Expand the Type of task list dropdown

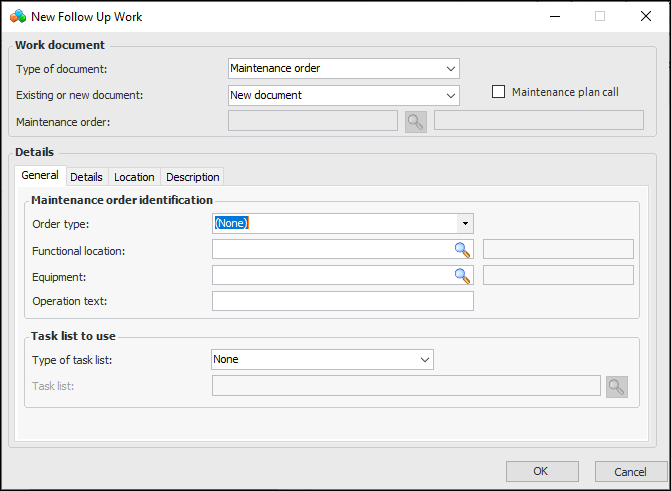[424, 359]
